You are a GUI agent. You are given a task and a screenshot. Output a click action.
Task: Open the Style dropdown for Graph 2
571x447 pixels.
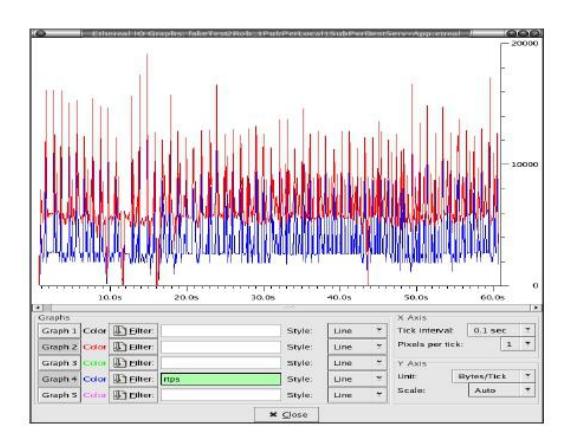click(x=357, y=347)
